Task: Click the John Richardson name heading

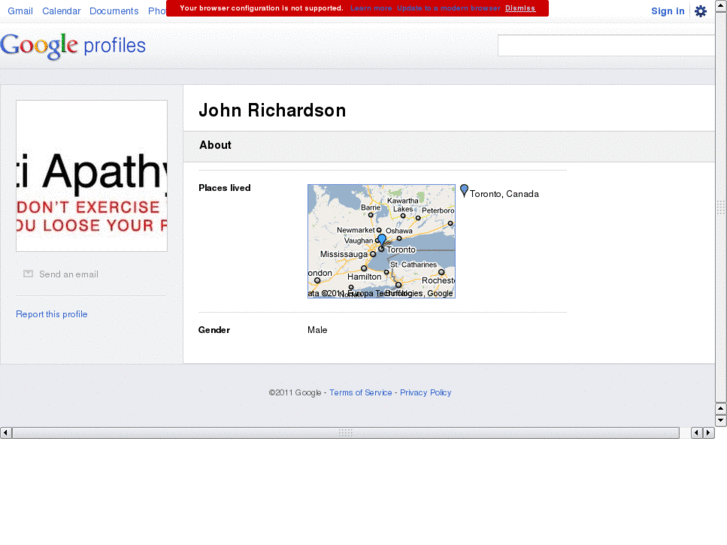Action: pyautogui.click(x=272, y=110)
